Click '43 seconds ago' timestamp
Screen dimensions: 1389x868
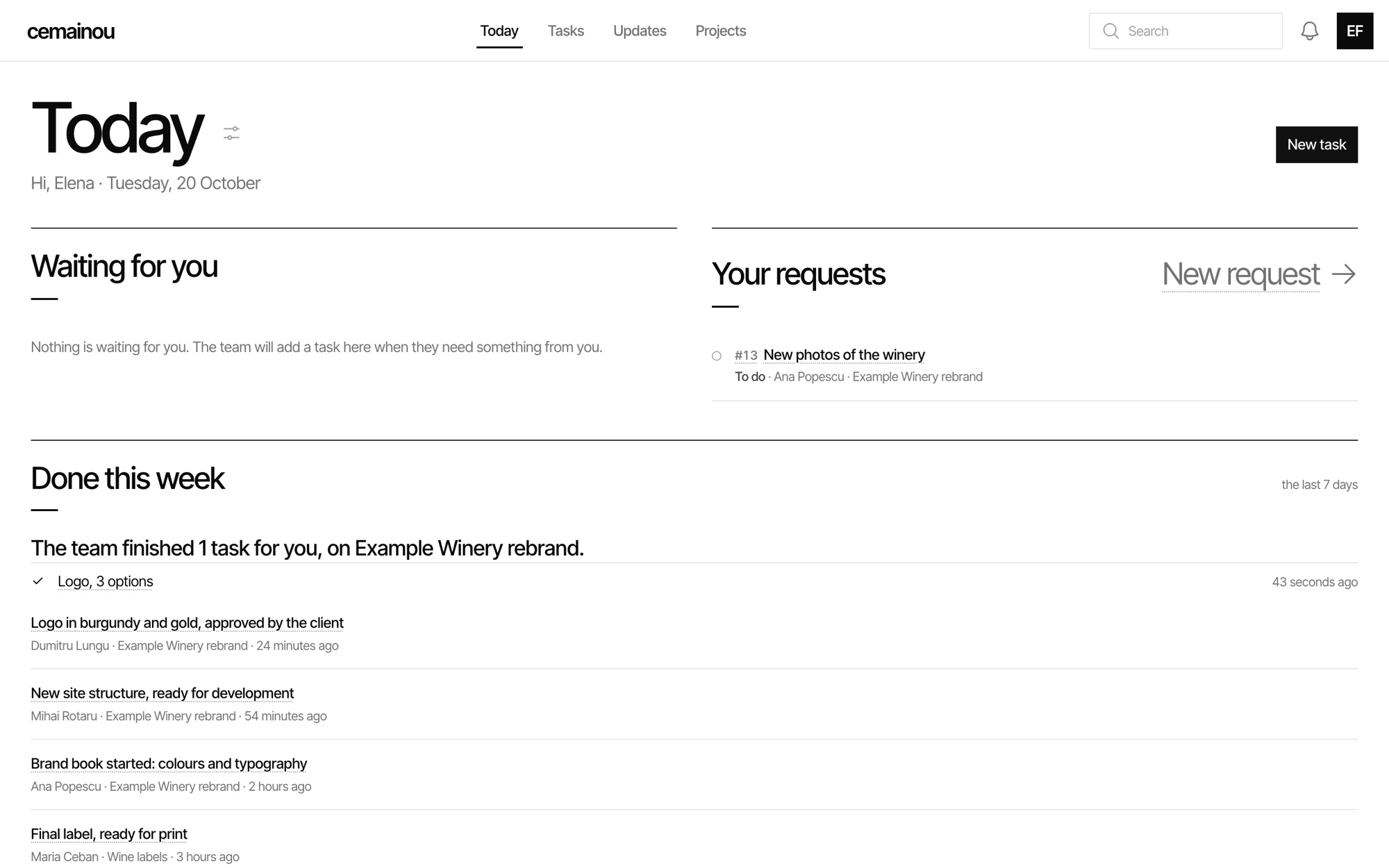pos(1315,582)
